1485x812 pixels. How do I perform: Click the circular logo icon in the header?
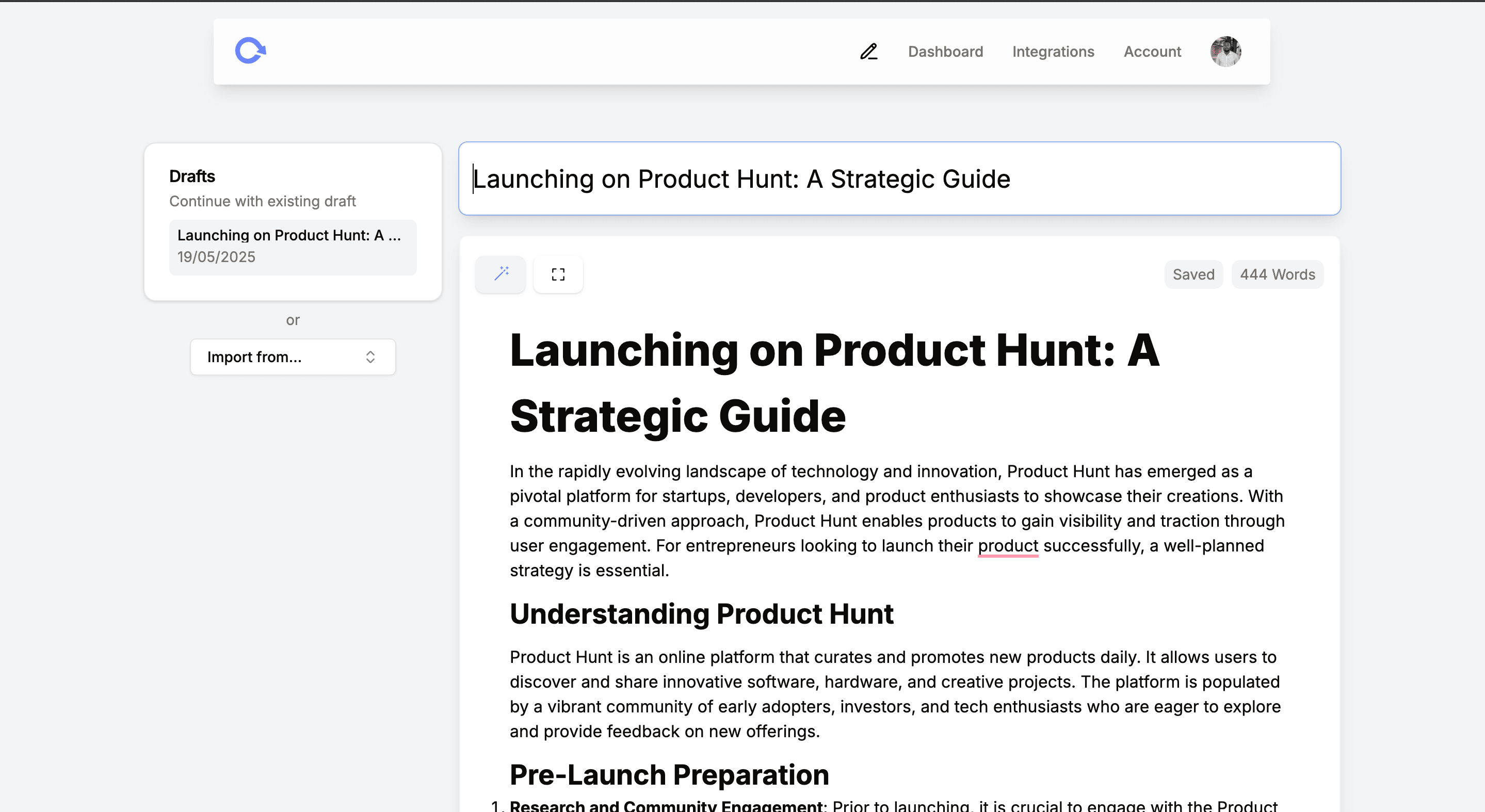coord(250,50)
